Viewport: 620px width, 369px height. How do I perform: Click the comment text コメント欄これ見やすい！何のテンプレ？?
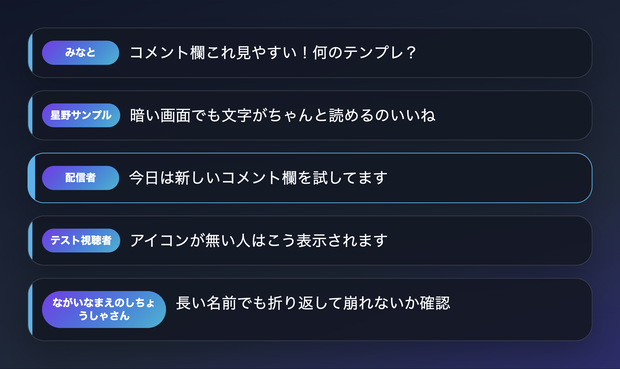click(273, 53)
